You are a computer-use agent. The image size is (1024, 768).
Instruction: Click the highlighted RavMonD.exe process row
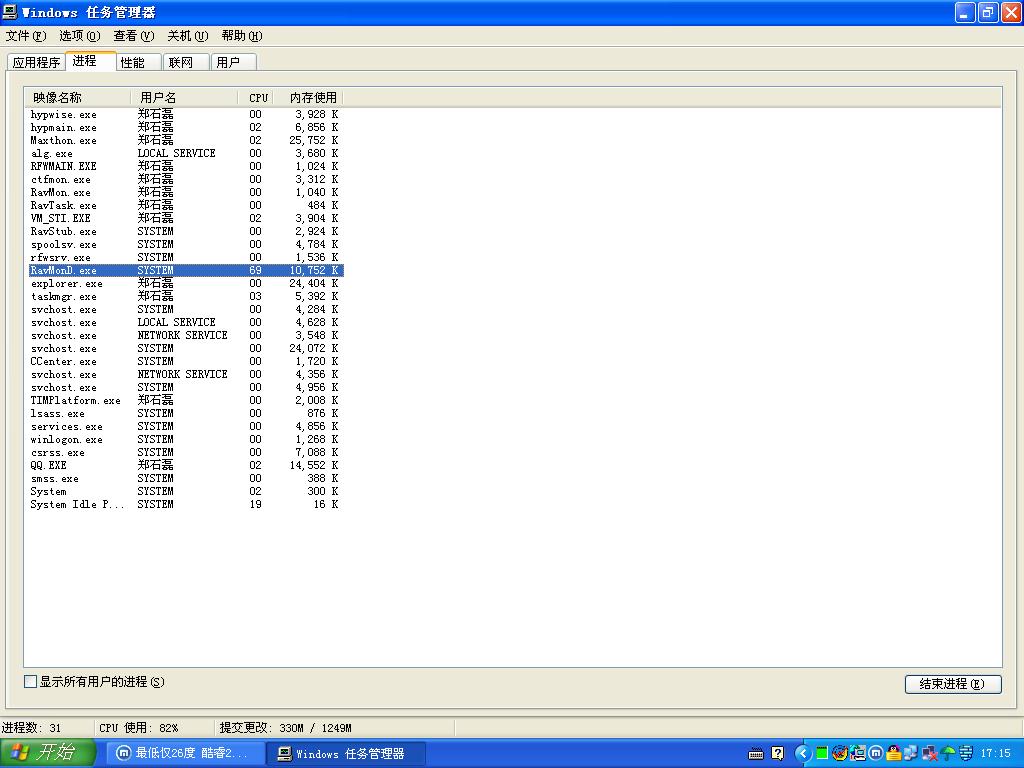[x=185, y=270]
